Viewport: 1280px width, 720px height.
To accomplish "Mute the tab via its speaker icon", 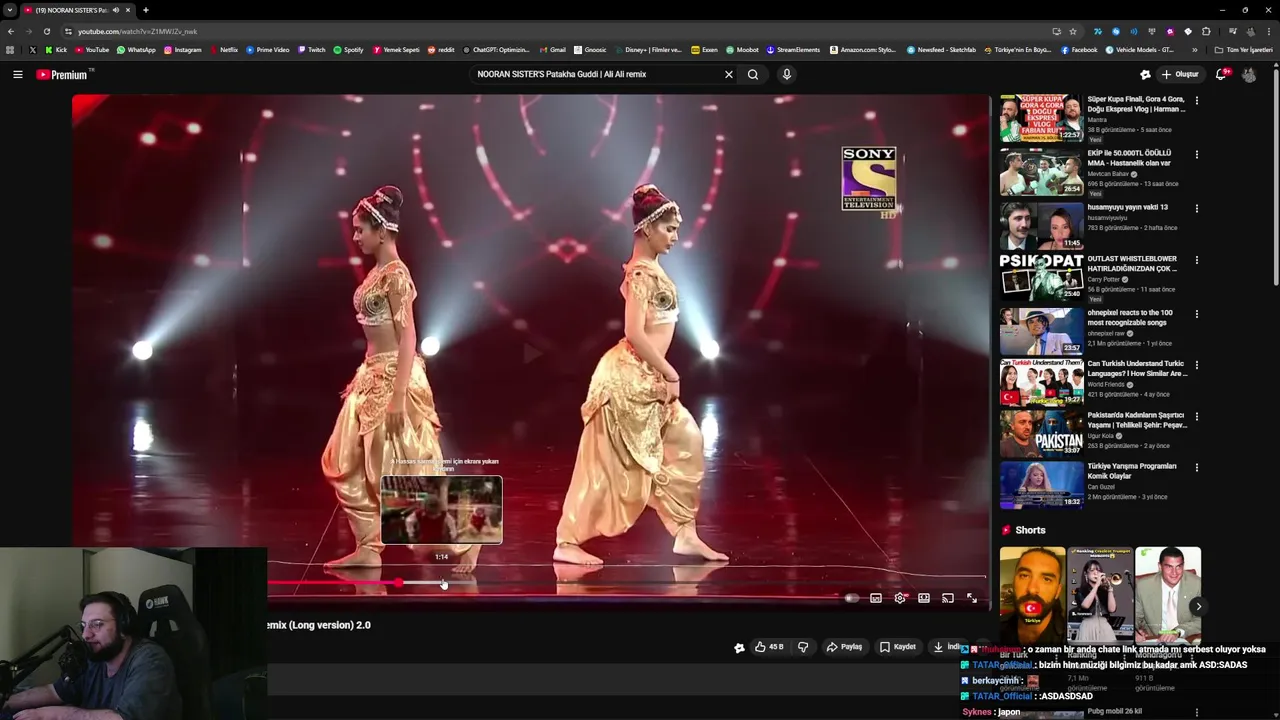I will 116,10.
